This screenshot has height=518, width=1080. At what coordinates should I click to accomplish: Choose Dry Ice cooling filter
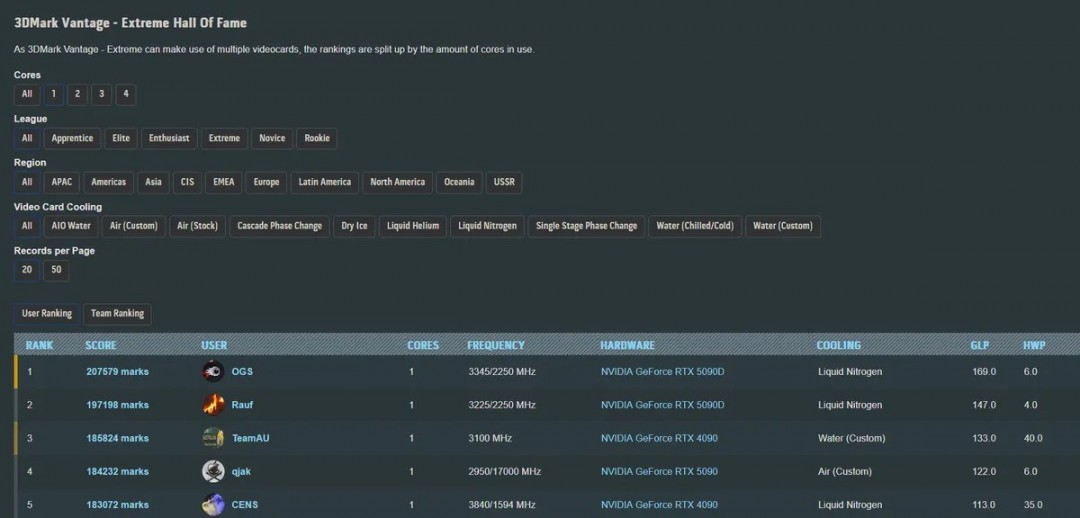[x=354, y=226]
